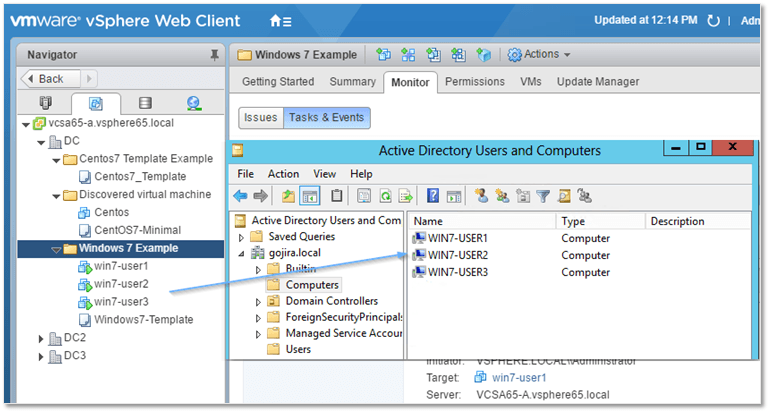Open the Update Manager tab
Image resolution: width=770 pixels, height=413 pixels.
click(598, 82)
